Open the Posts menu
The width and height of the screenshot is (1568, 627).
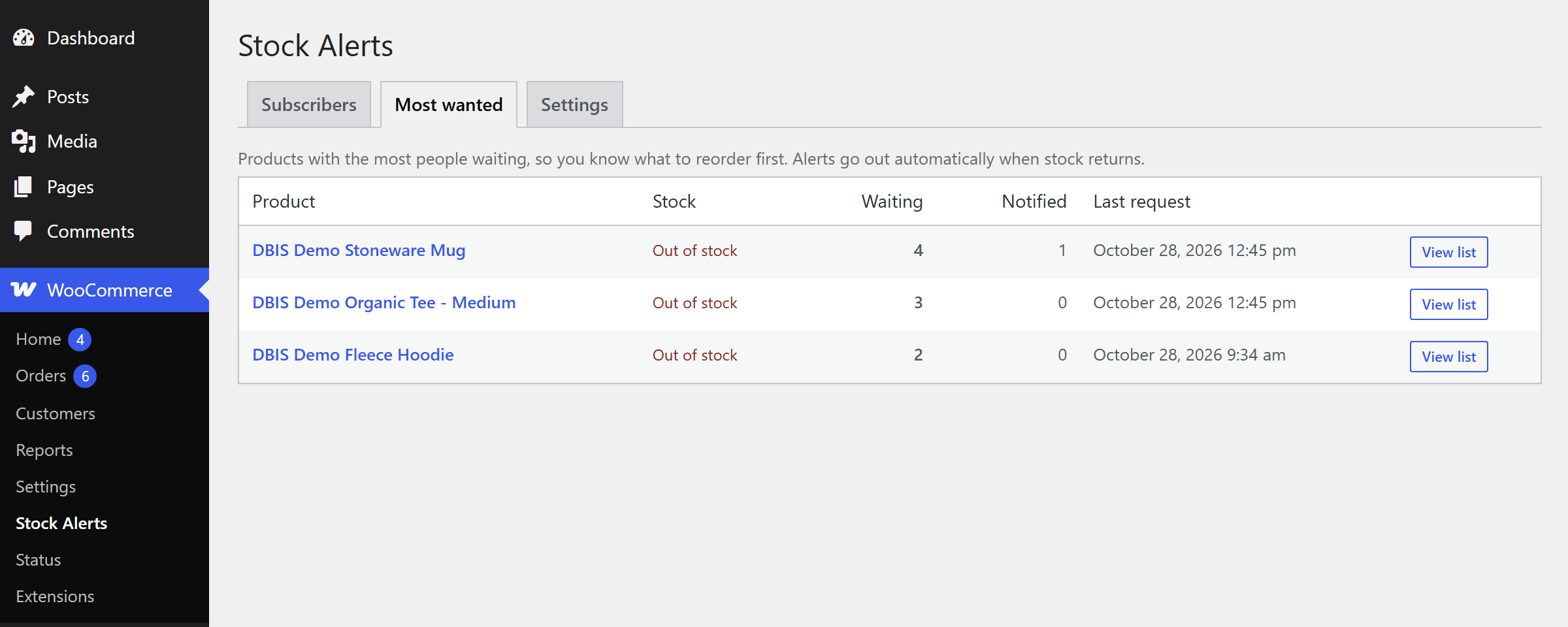[x=68, y=97]
